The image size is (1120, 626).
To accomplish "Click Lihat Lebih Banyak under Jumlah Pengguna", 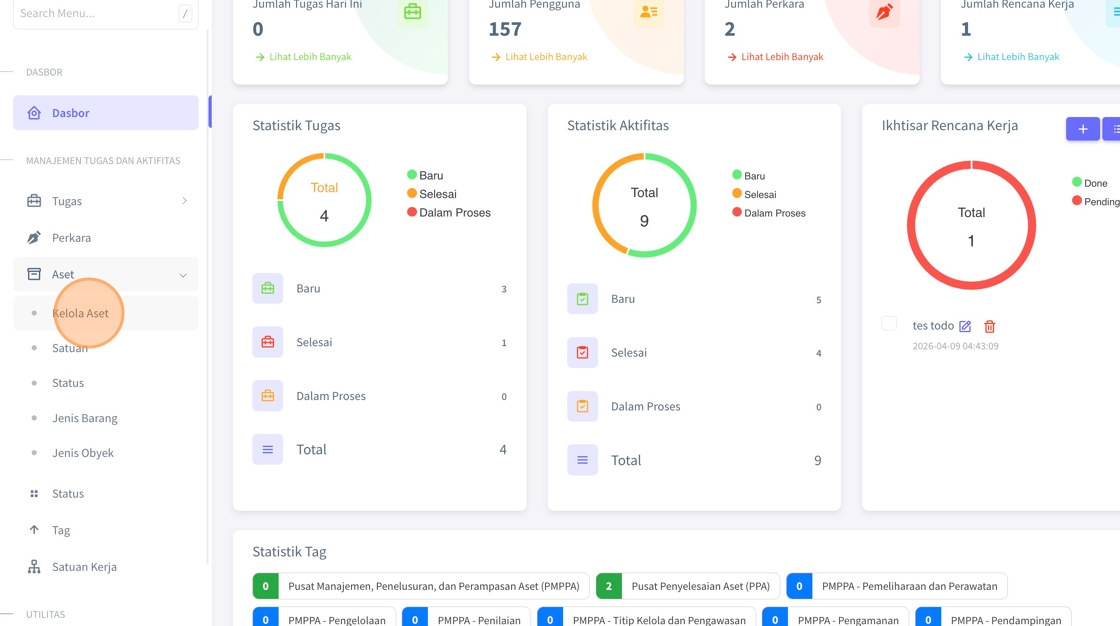I will coord(539,56).
